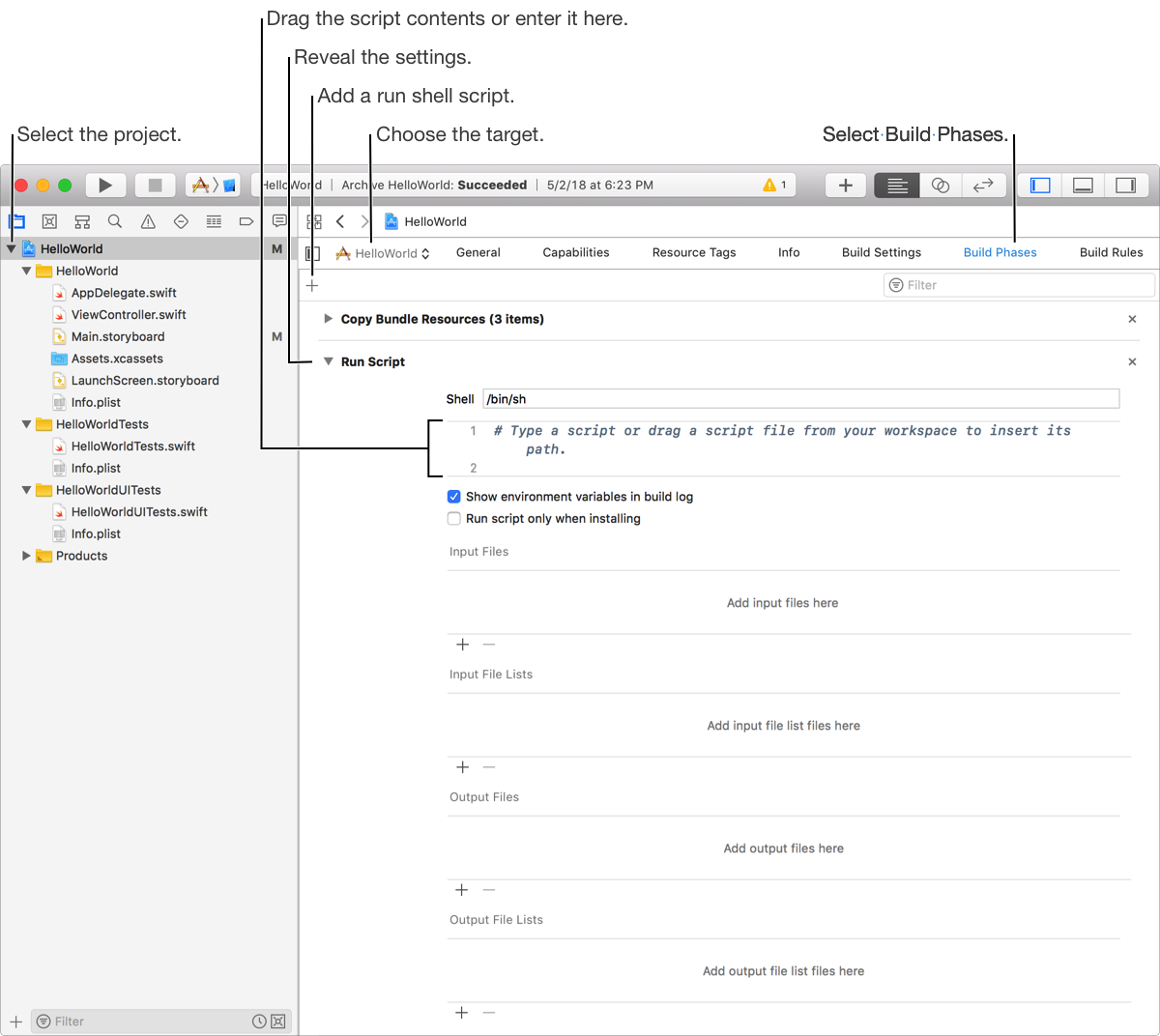Open the Resource Tags tab

(x=694, y=252)
